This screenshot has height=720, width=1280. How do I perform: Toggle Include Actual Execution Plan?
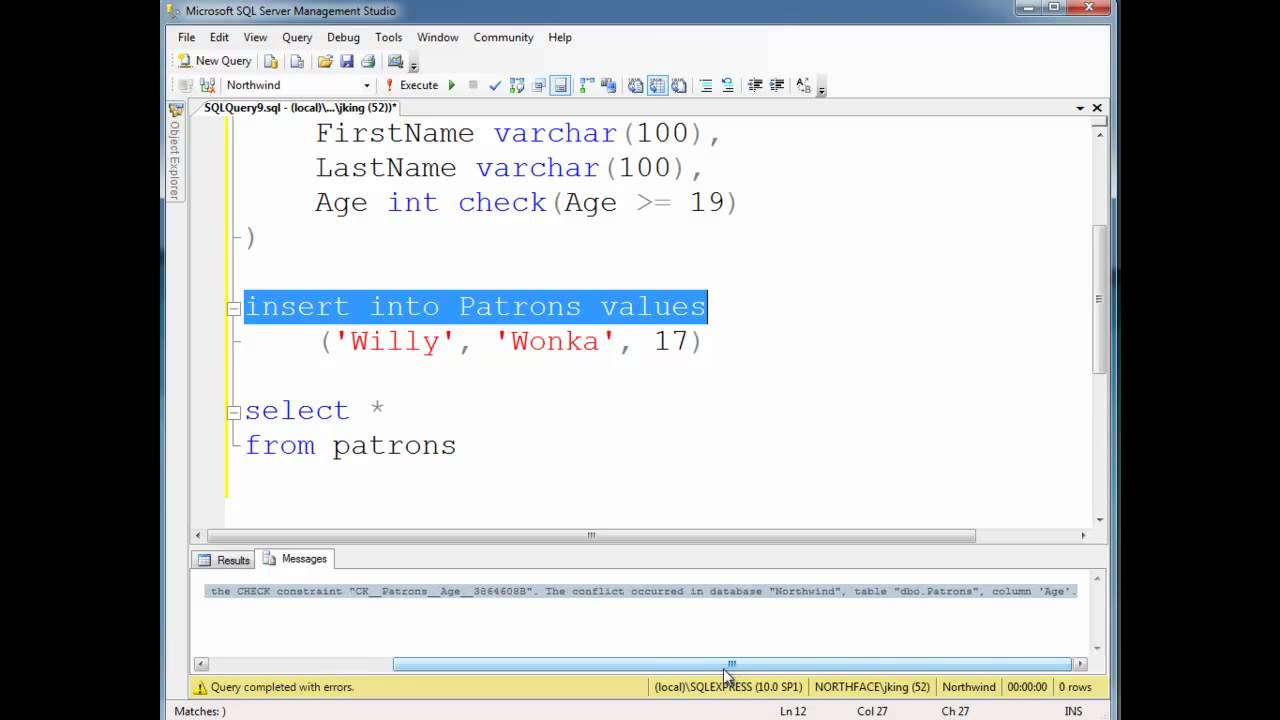pyautogui.click(x=587, y=86)
